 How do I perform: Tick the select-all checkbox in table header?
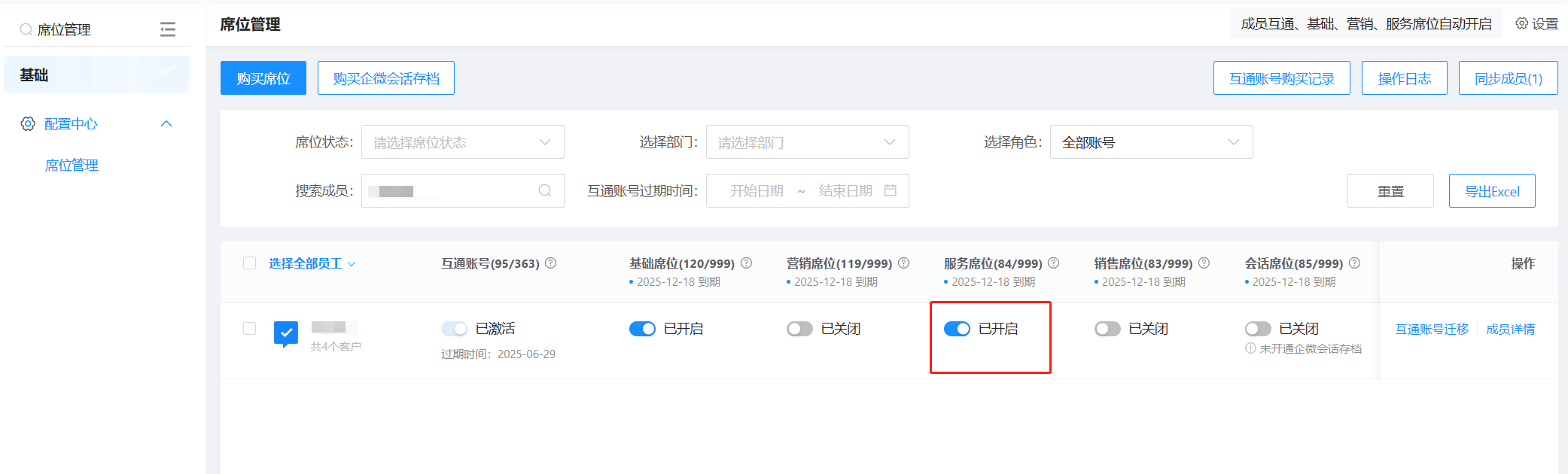[x=250, y=263]
